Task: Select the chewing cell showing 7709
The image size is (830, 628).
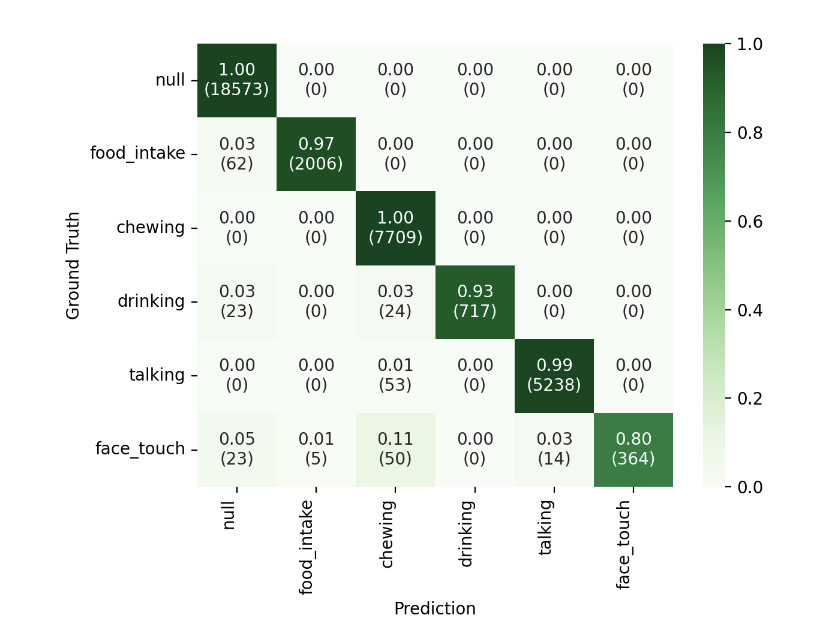Action: click(x=395, y=228)
